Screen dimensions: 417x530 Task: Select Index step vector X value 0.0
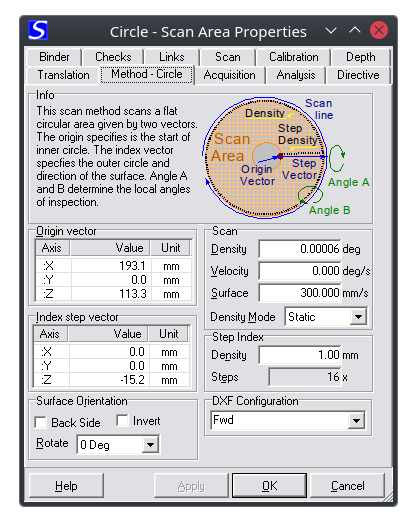[109, 352]
